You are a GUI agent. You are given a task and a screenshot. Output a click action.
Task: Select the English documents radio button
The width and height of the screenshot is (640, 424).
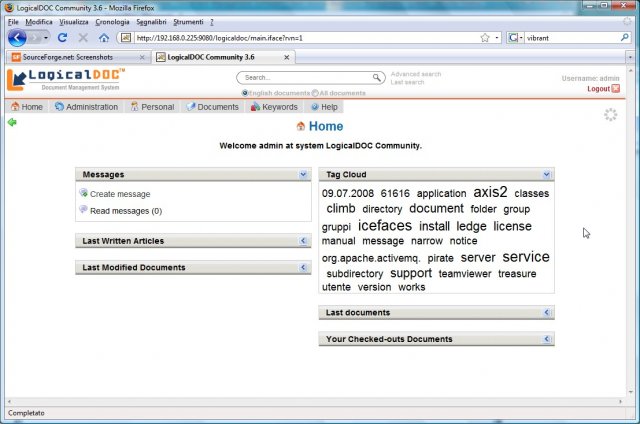click(245, 93)
